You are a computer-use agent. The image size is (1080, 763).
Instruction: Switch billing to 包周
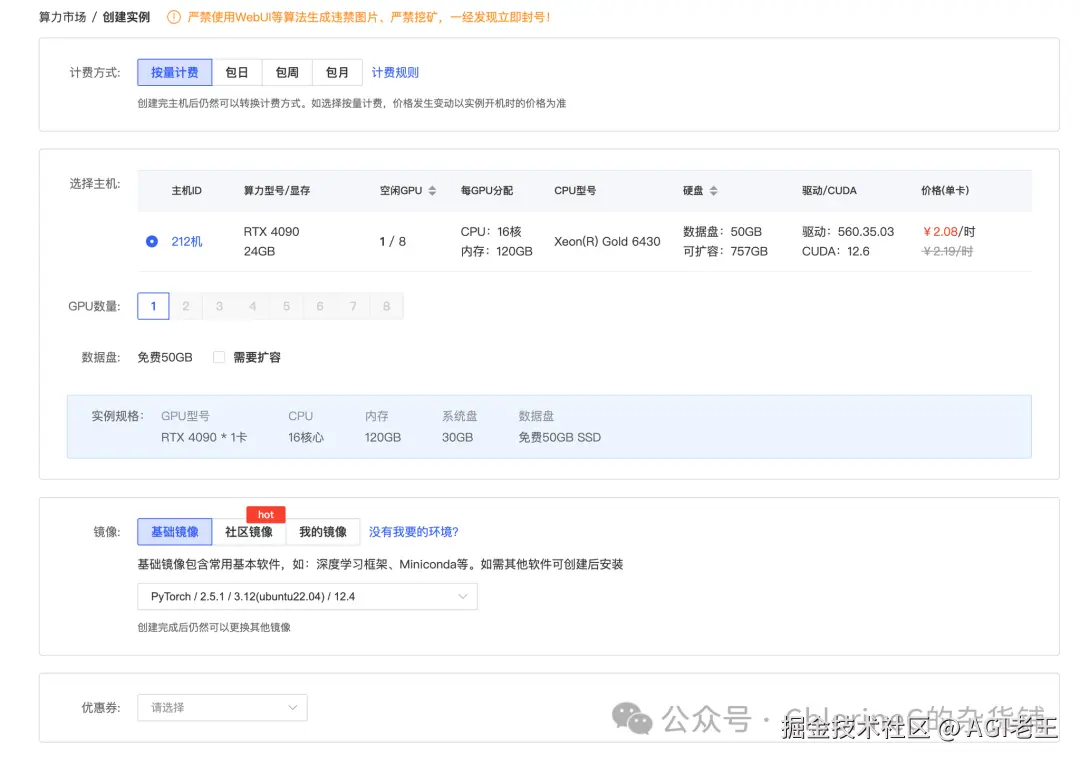[x=287, y=72]
